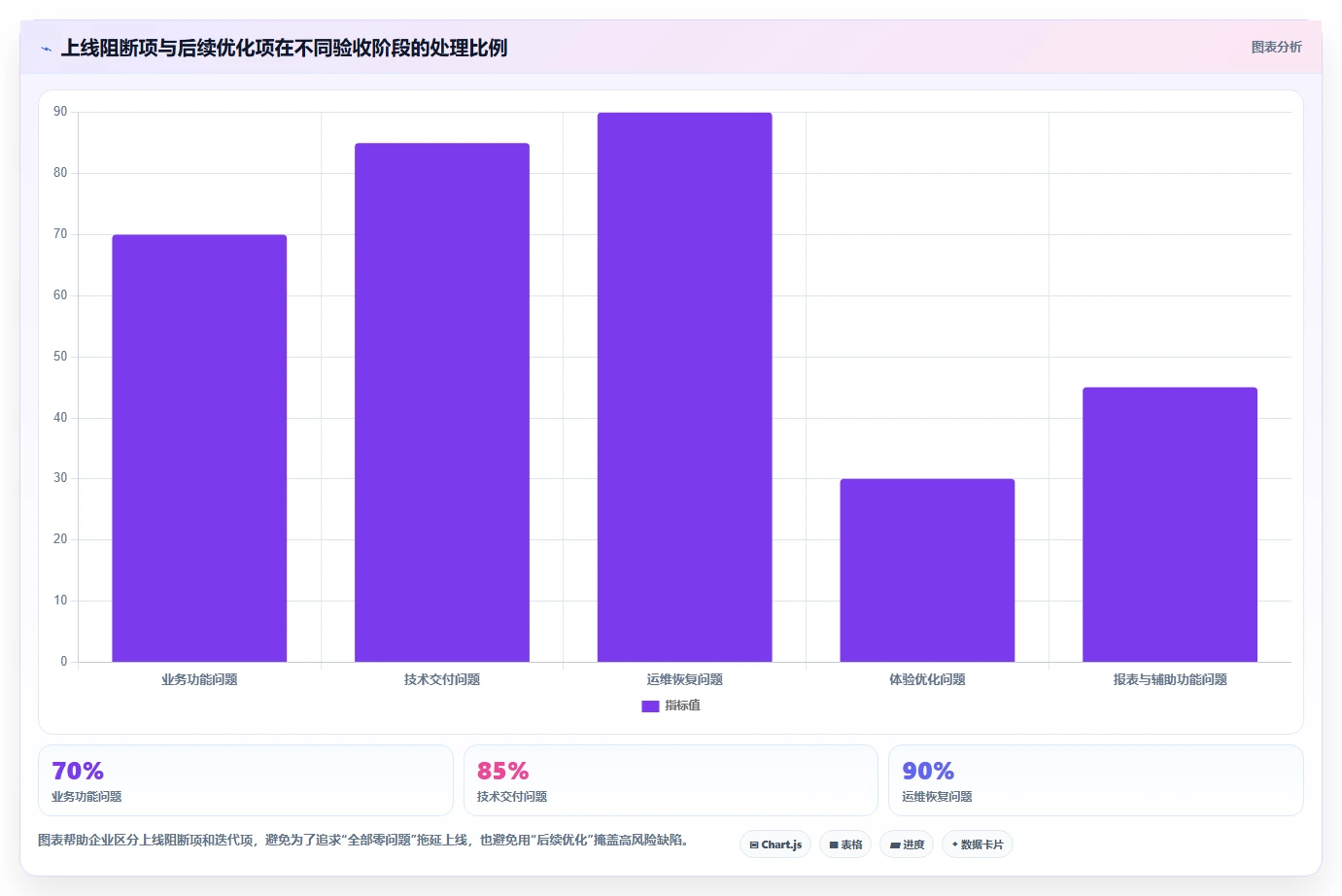Select the 运维恢复问题 bar
Screen dimensions: 1342x896
685,387
